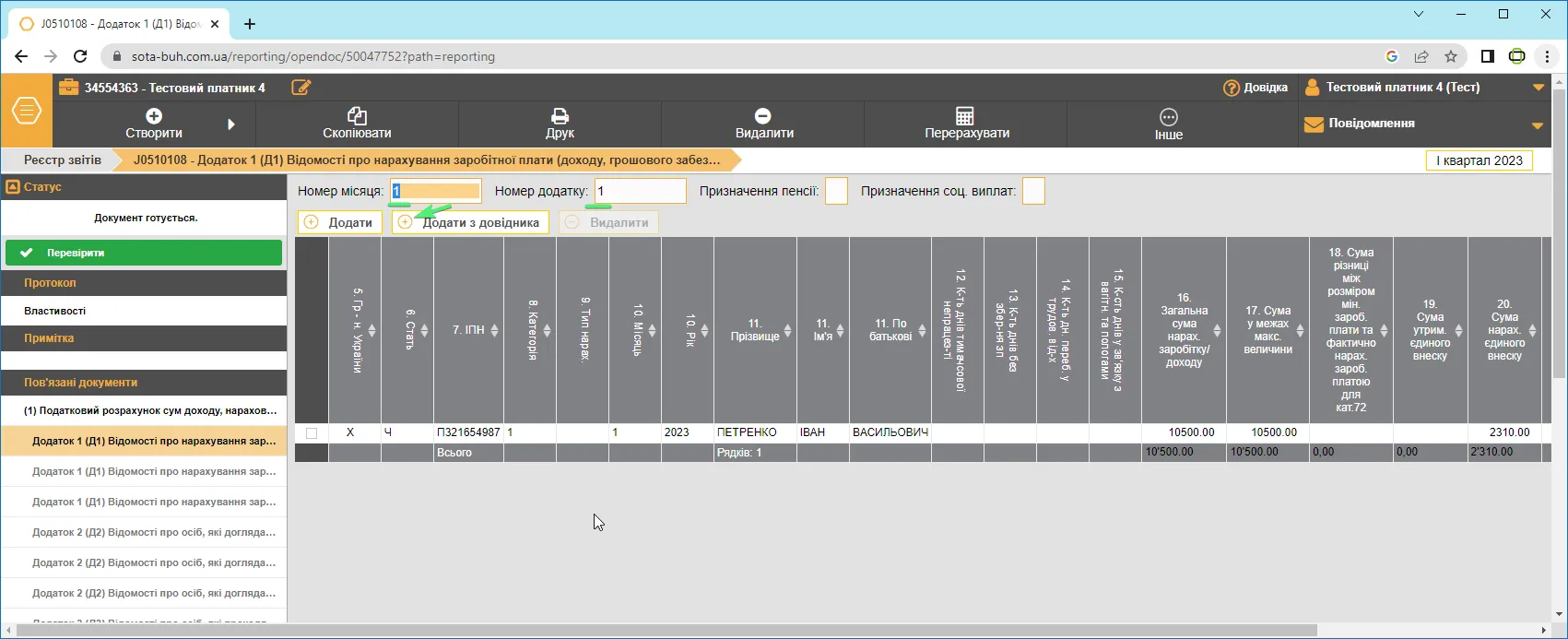Click the green Перевірити button
Image resolution: width=1568 pixels, height=639 pixels.
pyautogui.click(x=144, y=253)
